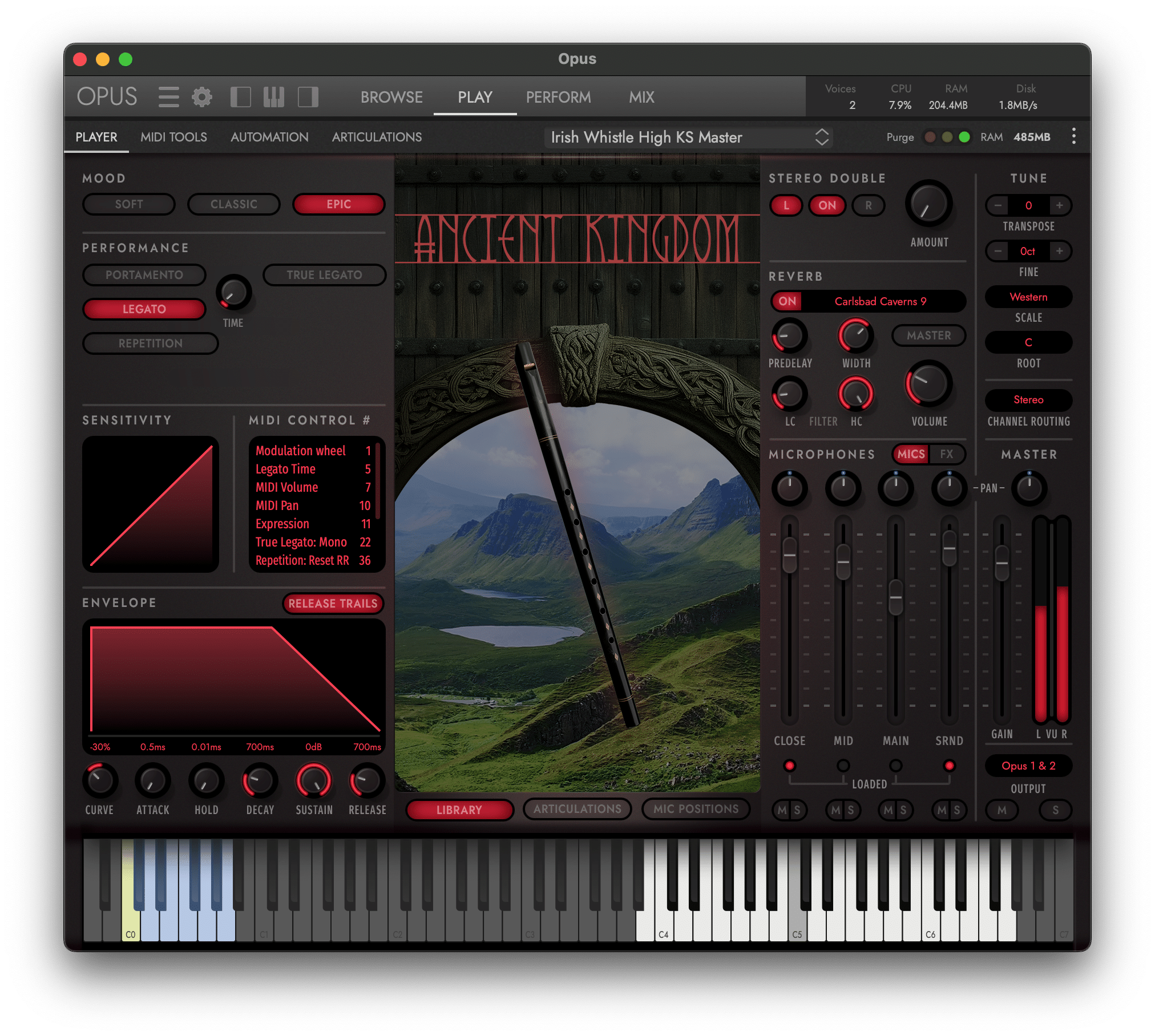This screenshot has height=1036, width=1155.
Task: Click the Close mic volume fader
Action: (x=790, y=555)
